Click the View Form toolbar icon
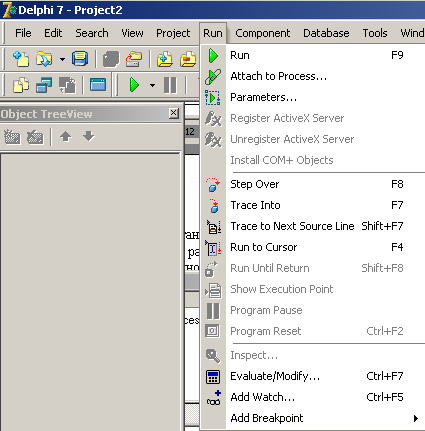Viewport: 425px width, 431px height. tap(44, 85)
